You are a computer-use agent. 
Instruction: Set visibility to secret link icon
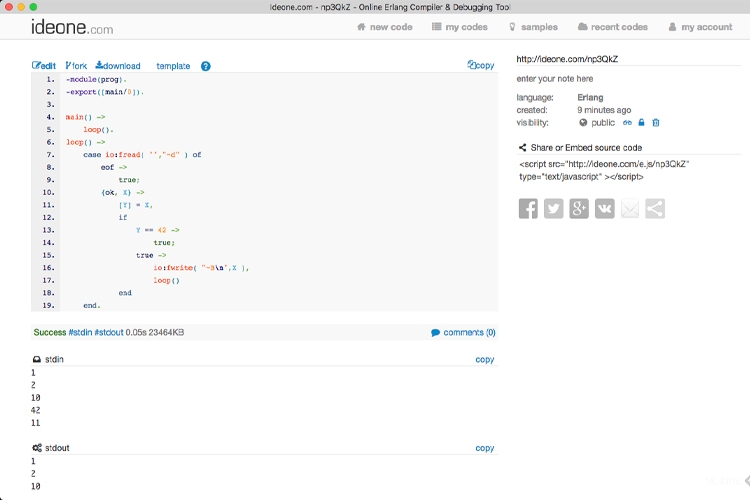click(x=627, y=122)
